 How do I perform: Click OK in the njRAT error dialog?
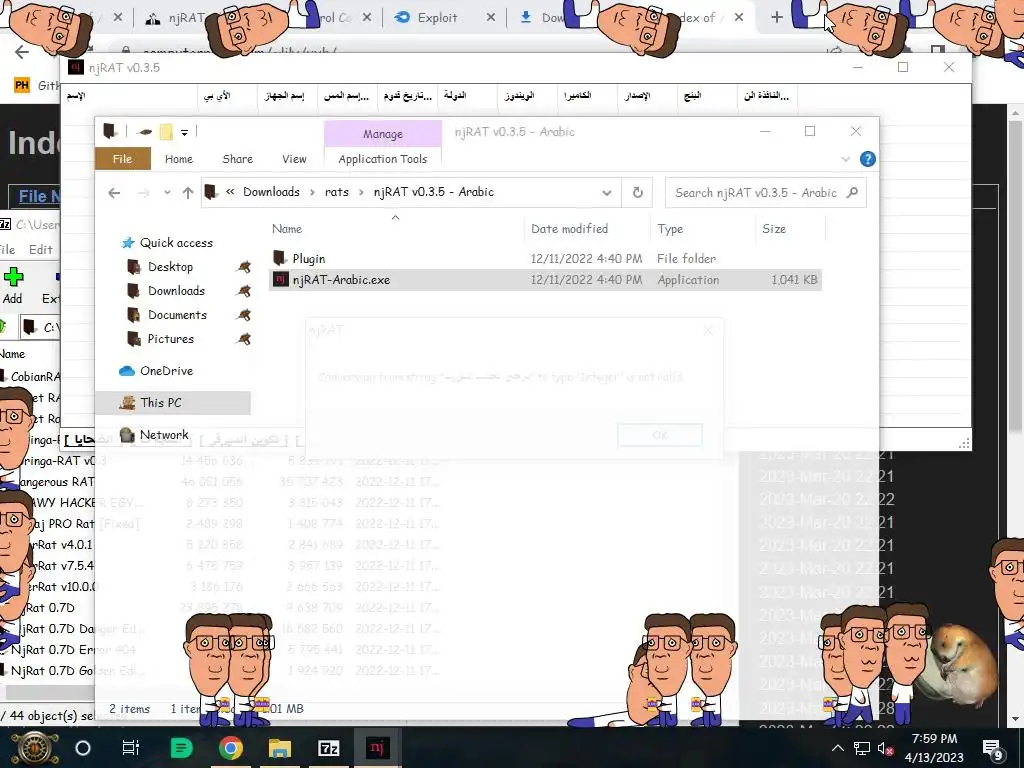tap(660, 435)
